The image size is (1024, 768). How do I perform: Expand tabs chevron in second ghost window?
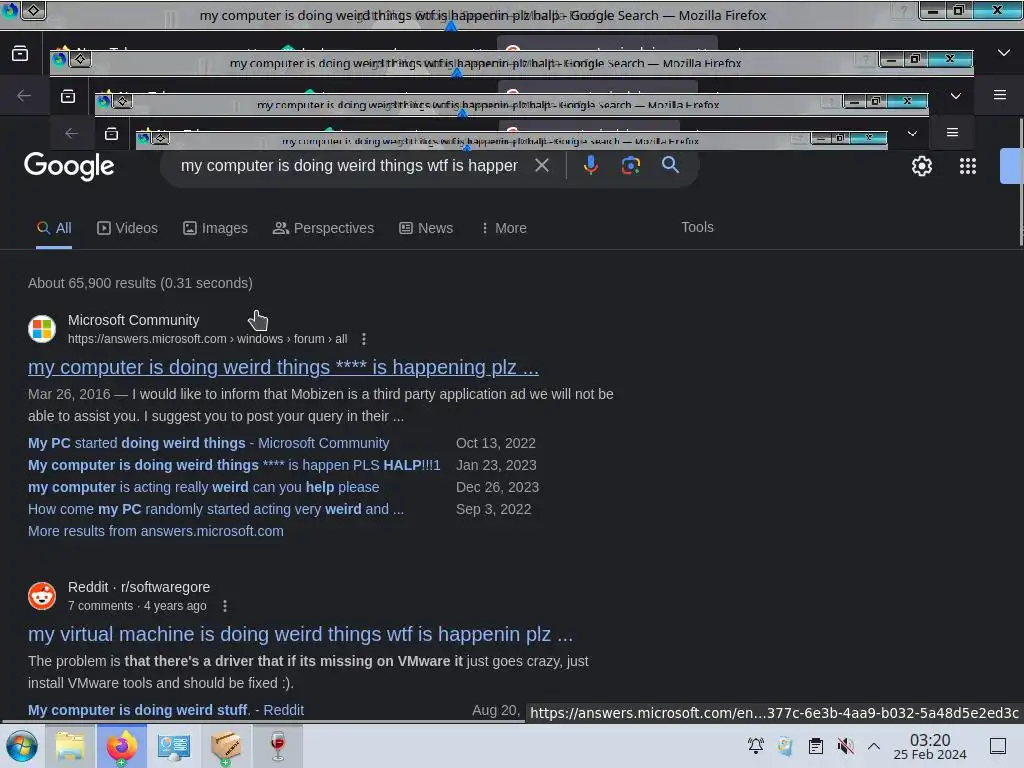tap(955, 96)
